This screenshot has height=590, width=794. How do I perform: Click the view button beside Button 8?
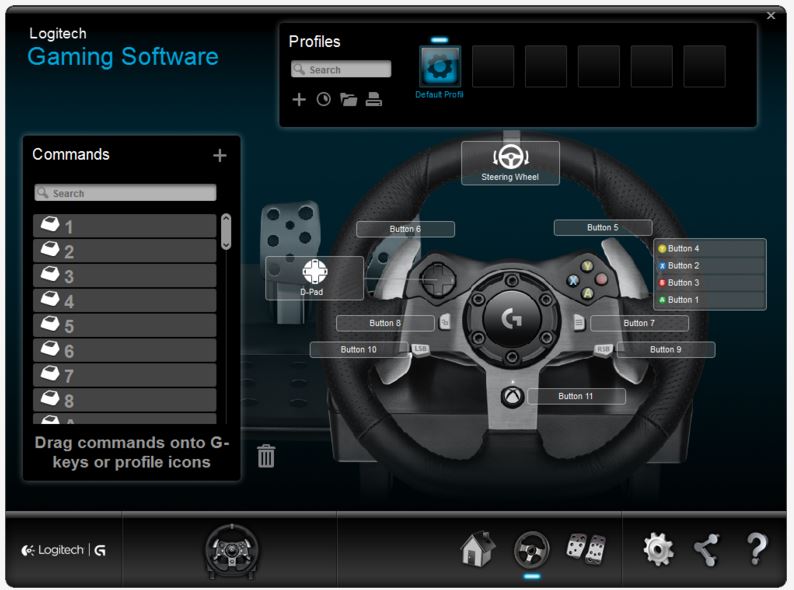[x=445, y=322]
